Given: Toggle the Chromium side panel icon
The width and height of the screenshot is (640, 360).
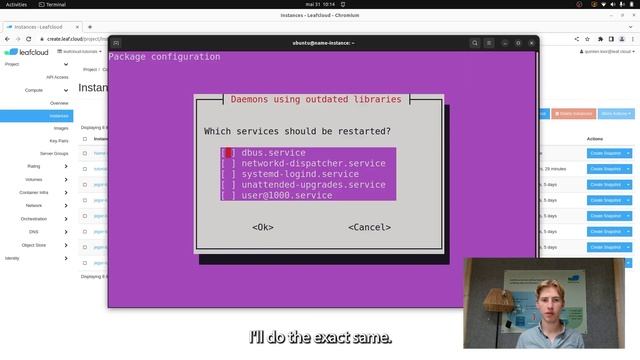Looking at the screenshot, I should pos(611,39).
